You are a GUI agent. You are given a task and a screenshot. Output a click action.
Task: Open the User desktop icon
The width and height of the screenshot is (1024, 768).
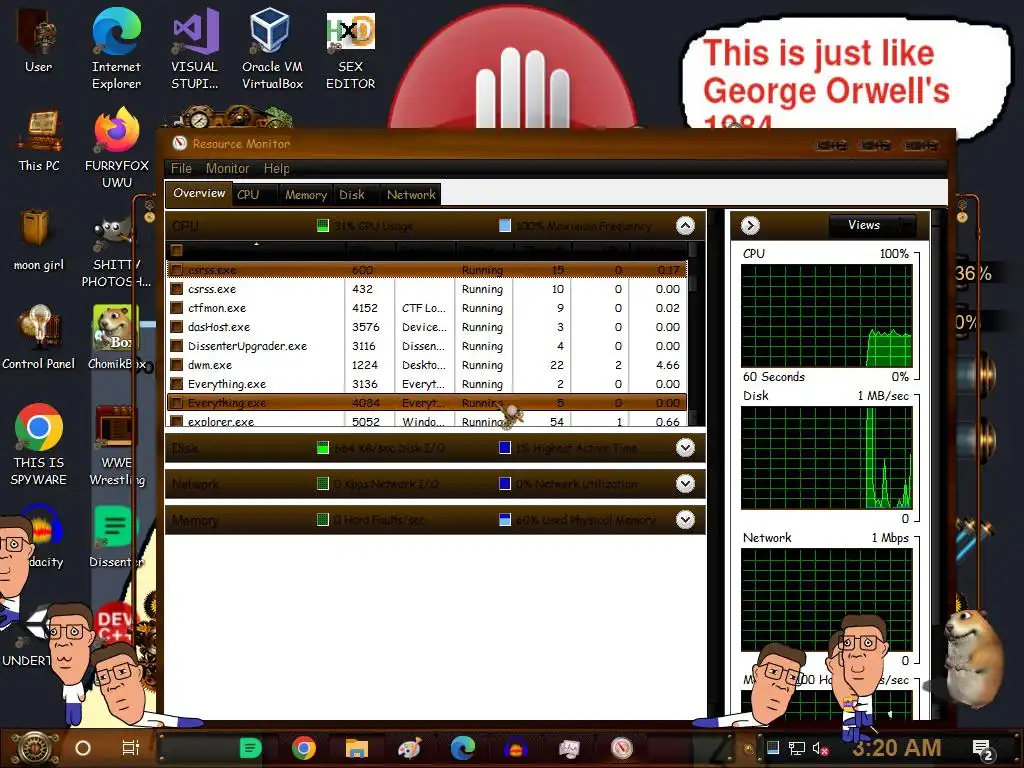tap(39, 40)
